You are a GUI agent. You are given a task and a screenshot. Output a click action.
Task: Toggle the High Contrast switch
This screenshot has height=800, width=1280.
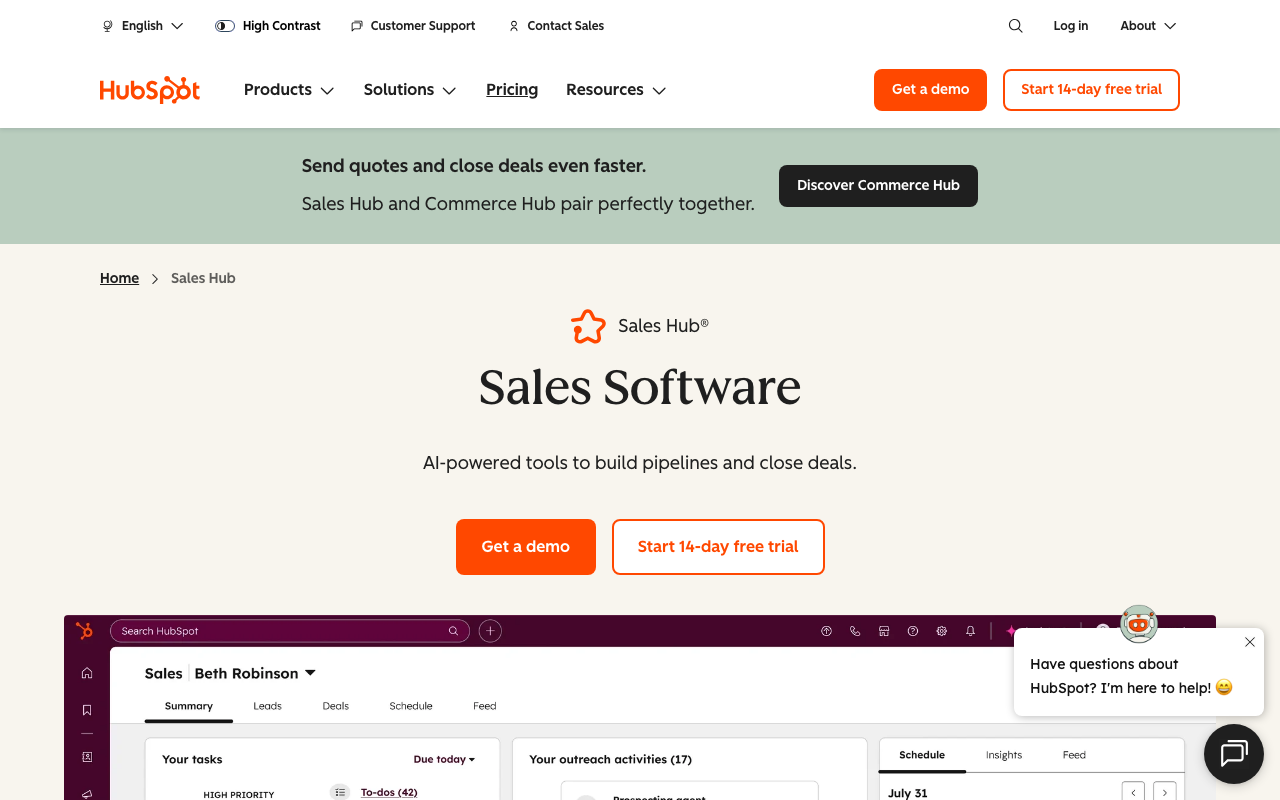pos(225,26)
